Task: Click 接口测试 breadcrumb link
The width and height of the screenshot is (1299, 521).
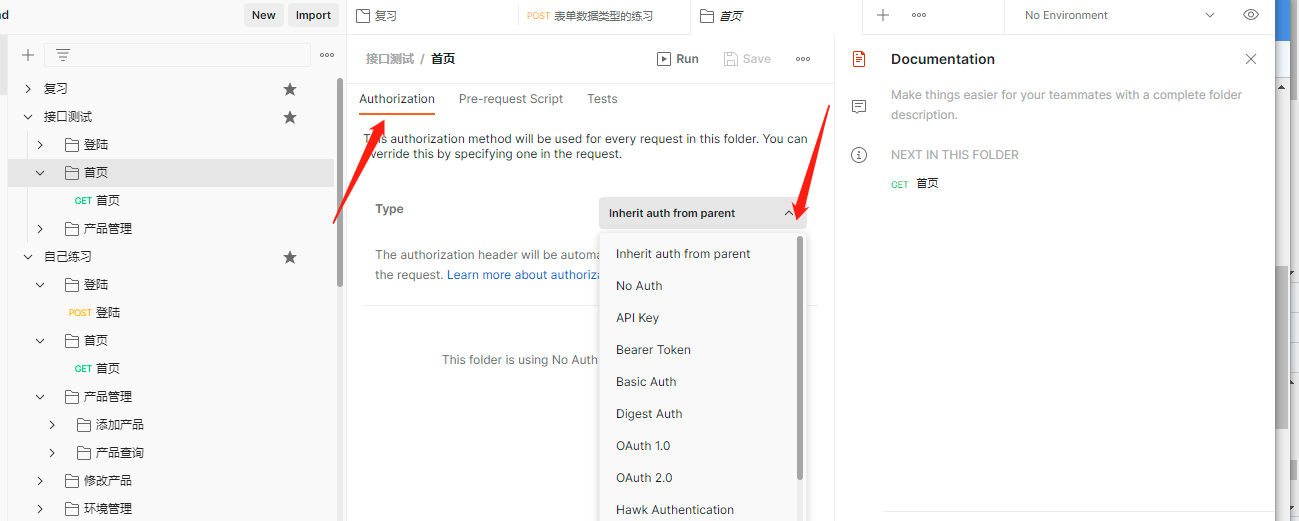Action: click(390, 59)
